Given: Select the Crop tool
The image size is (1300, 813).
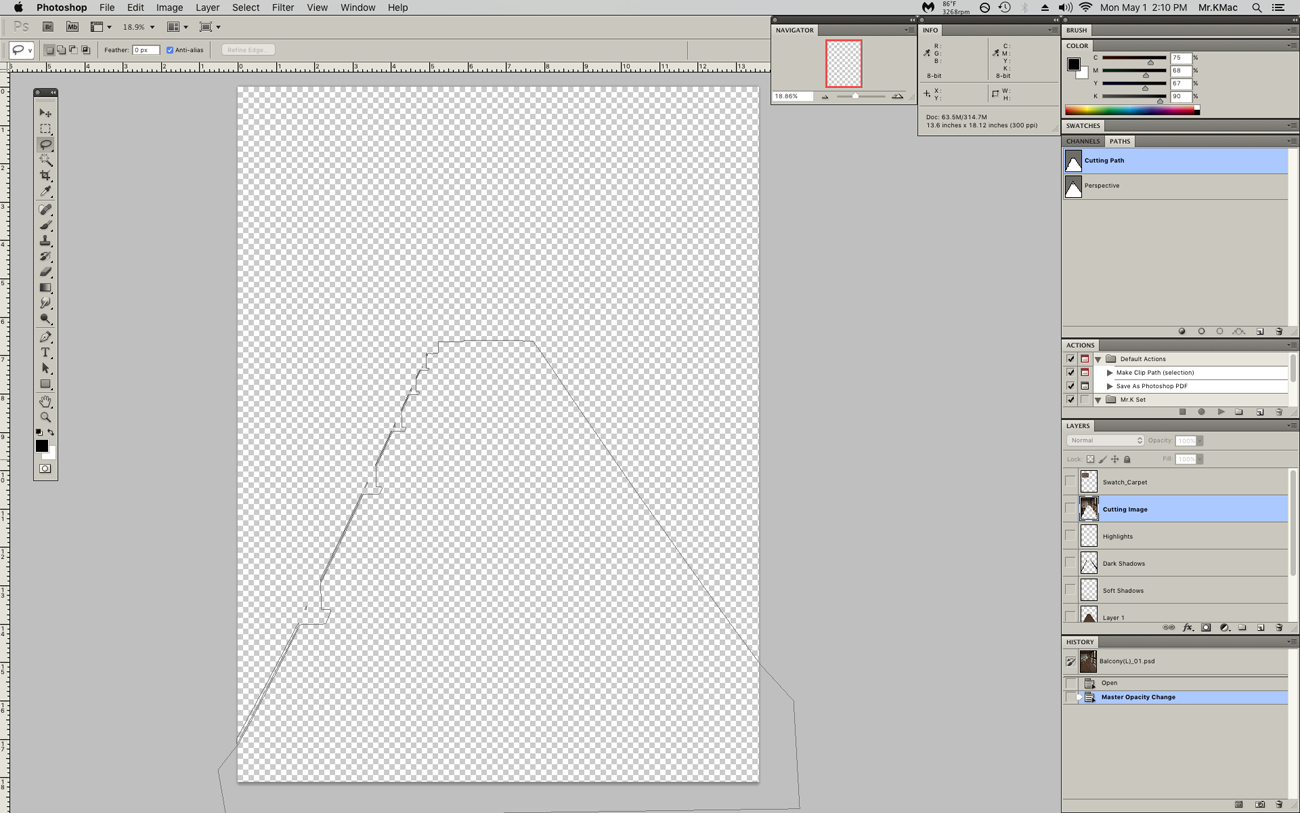Looking at the screenshot, I should [45, 176].
